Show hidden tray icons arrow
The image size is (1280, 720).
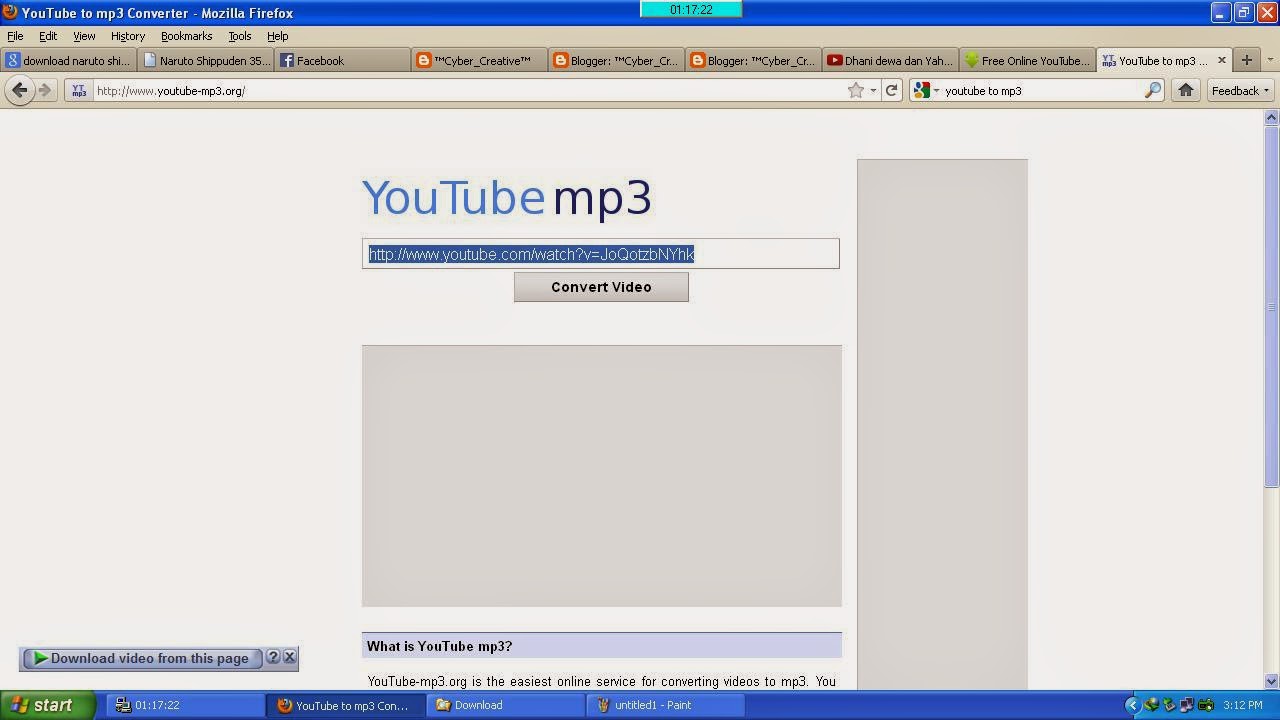[1132, 705]
